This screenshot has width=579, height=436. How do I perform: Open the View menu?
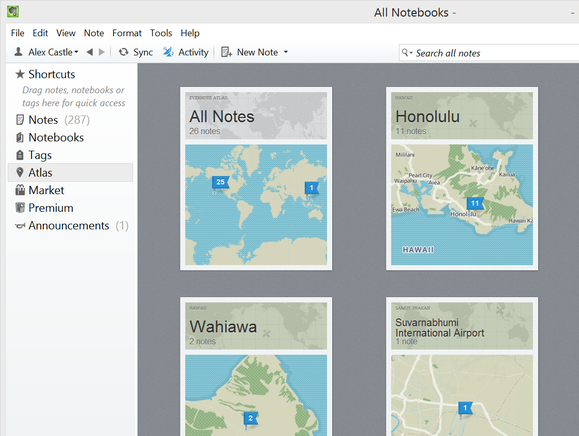click(x=66, y=33)
